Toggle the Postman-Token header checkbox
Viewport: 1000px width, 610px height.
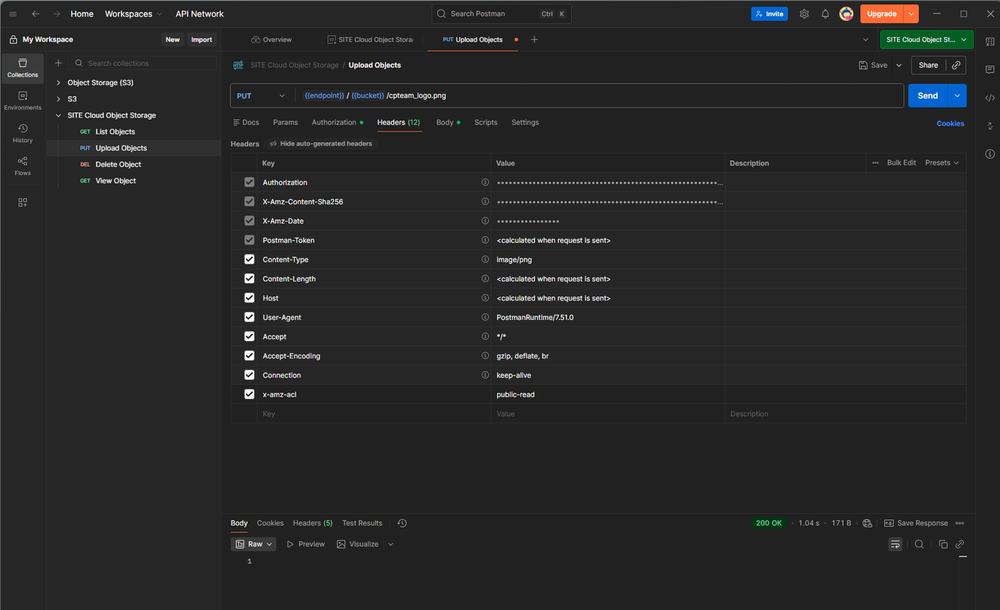point(249,240)
